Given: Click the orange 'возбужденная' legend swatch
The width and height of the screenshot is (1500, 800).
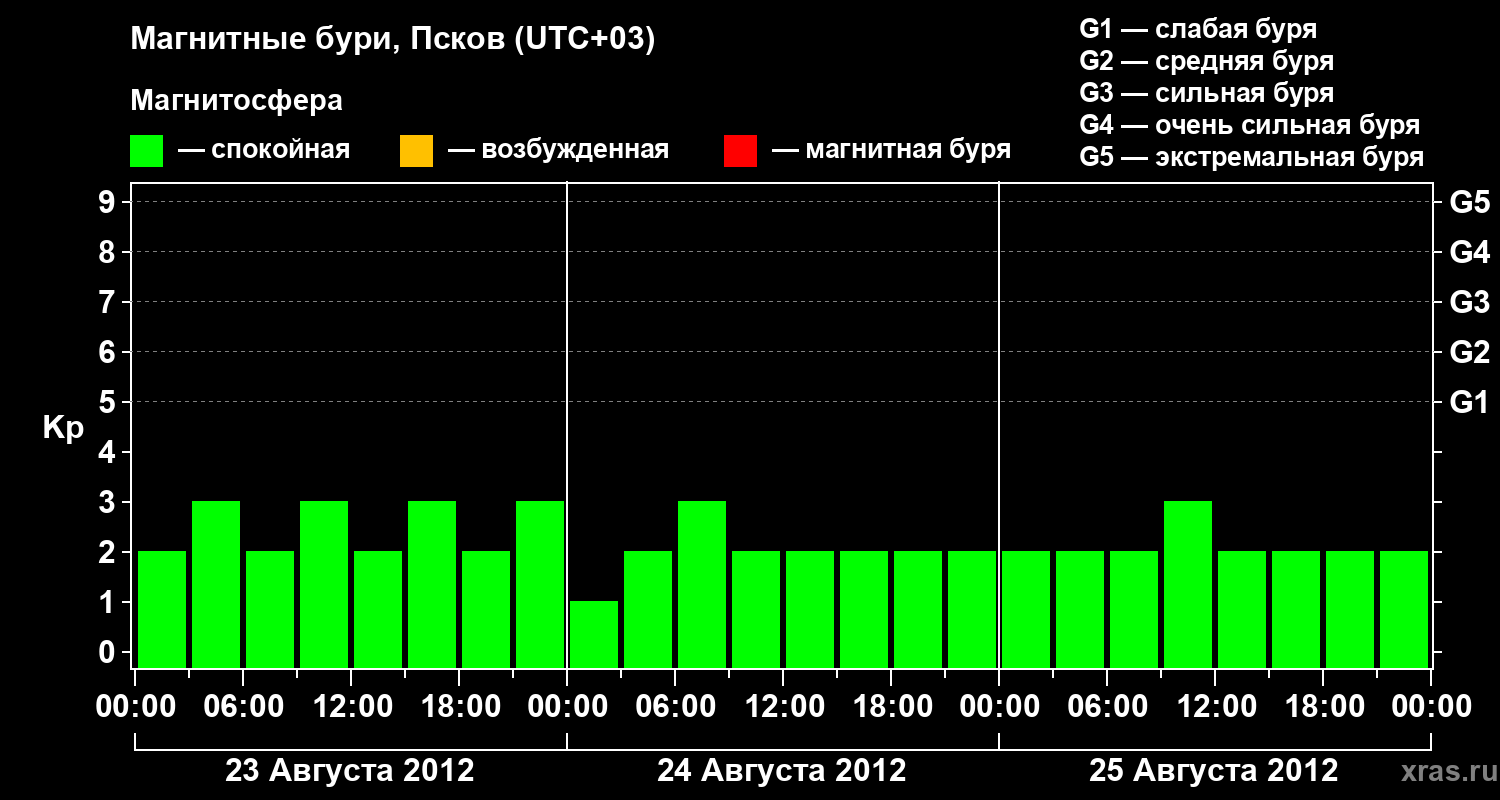Looking at the screenshot, I should click(416, 151).
